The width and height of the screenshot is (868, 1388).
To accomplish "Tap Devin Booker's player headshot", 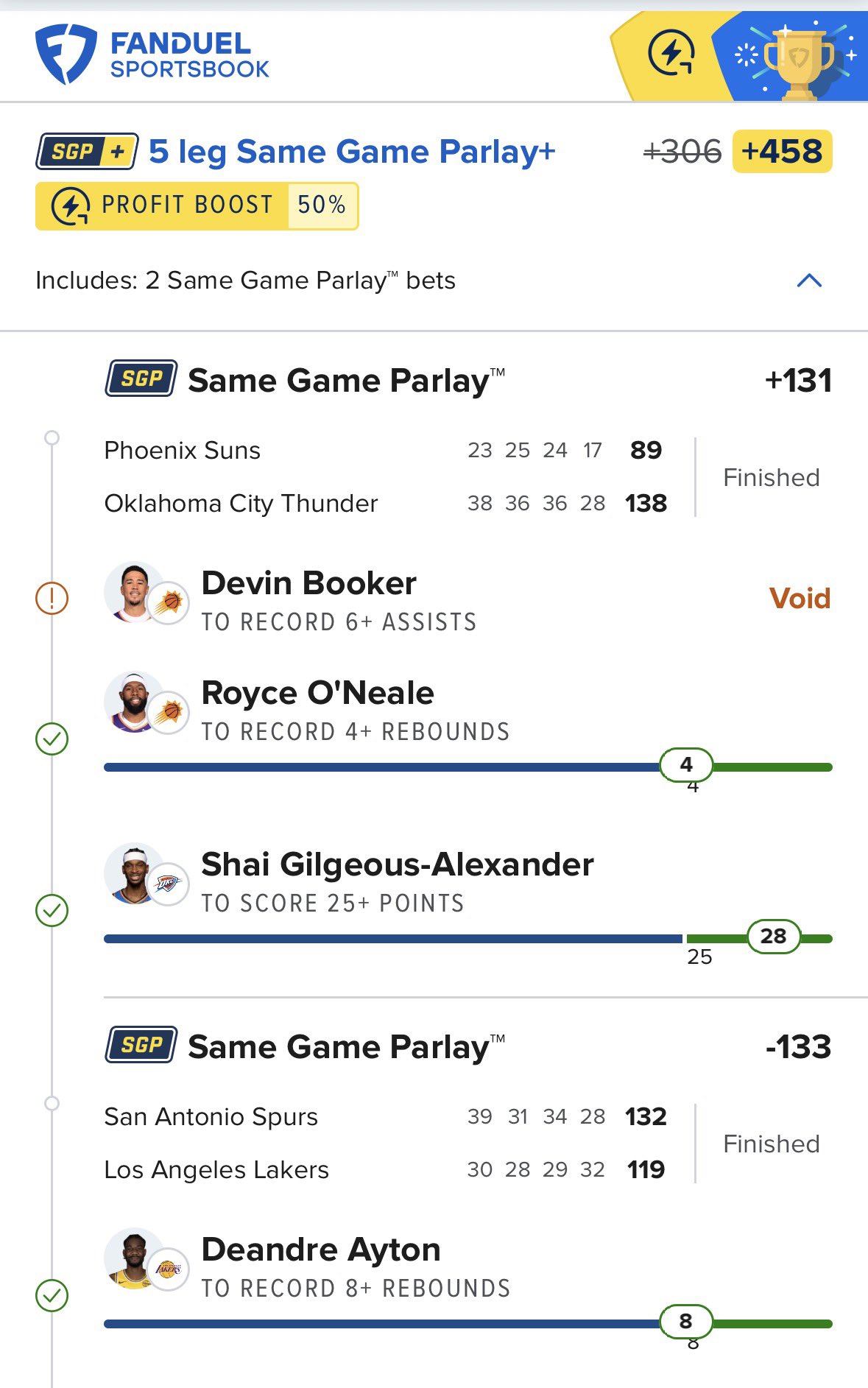I will coord(135,592).
